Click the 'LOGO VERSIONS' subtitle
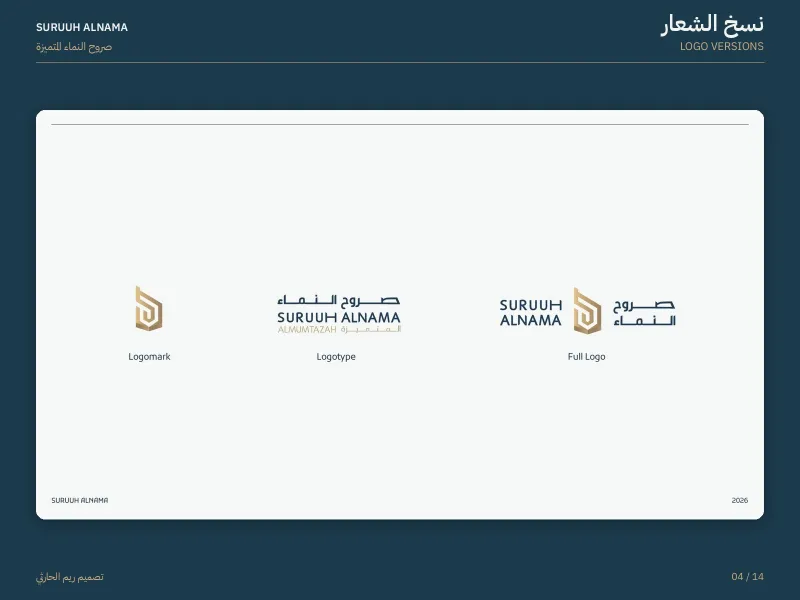Viewport: 800px width, 600px height. [x=721, y=46]
